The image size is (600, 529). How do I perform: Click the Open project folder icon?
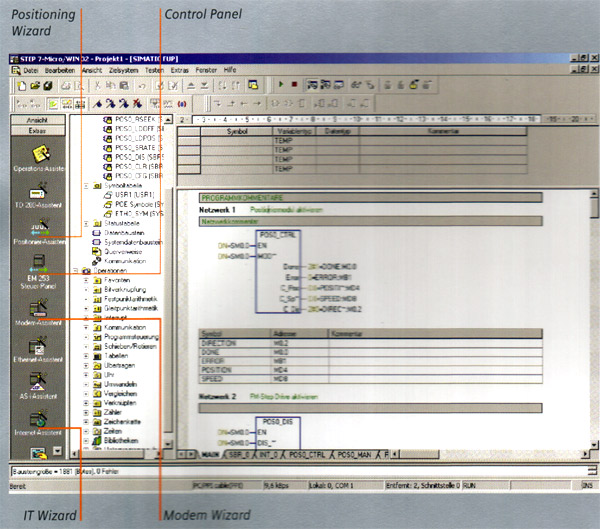click(35, 85)
